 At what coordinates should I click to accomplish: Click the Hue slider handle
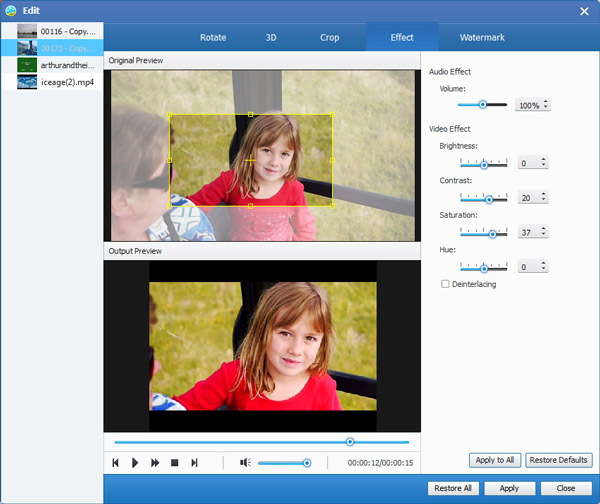coord(484,269)
